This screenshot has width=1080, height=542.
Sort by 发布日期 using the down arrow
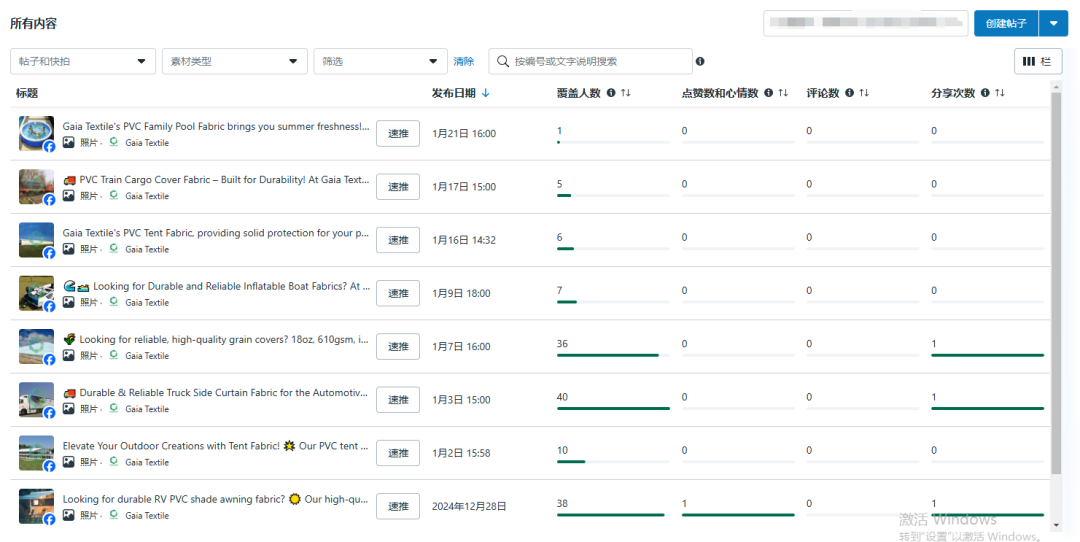tap(486, 93)
